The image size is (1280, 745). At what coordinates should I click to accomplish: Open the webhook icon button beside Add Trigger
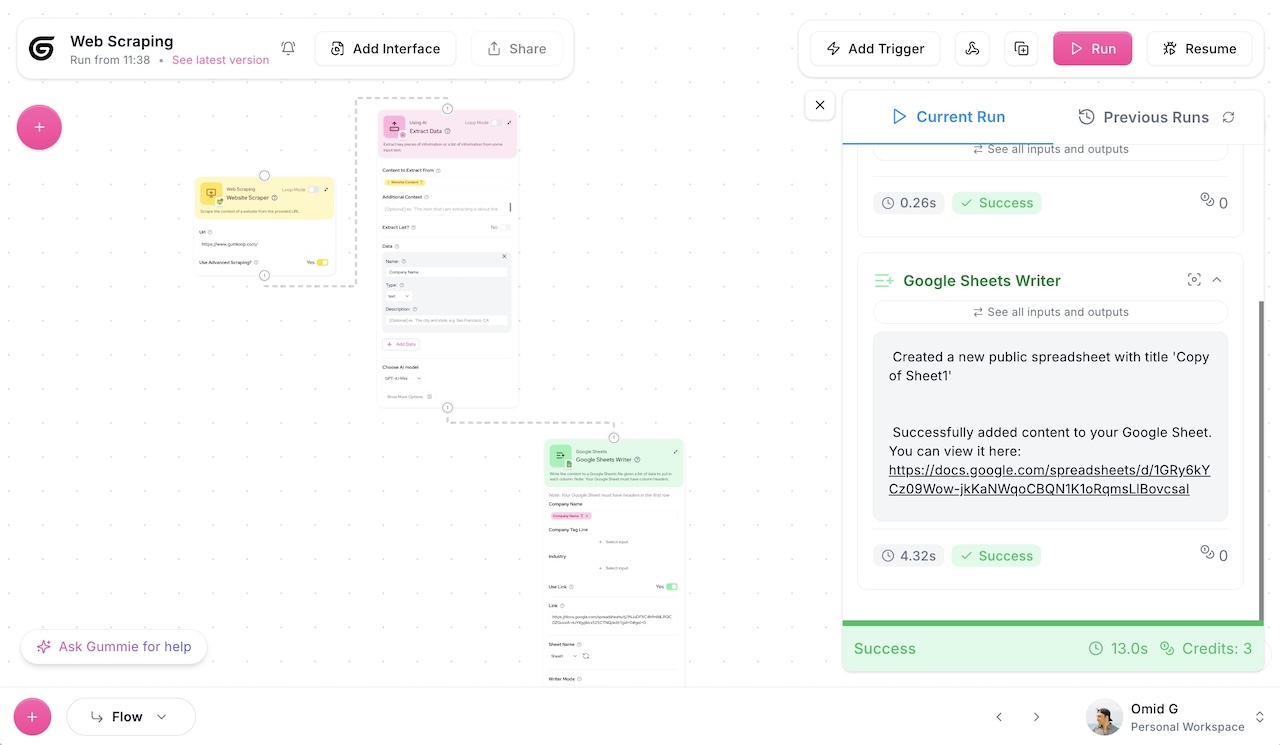972,48
